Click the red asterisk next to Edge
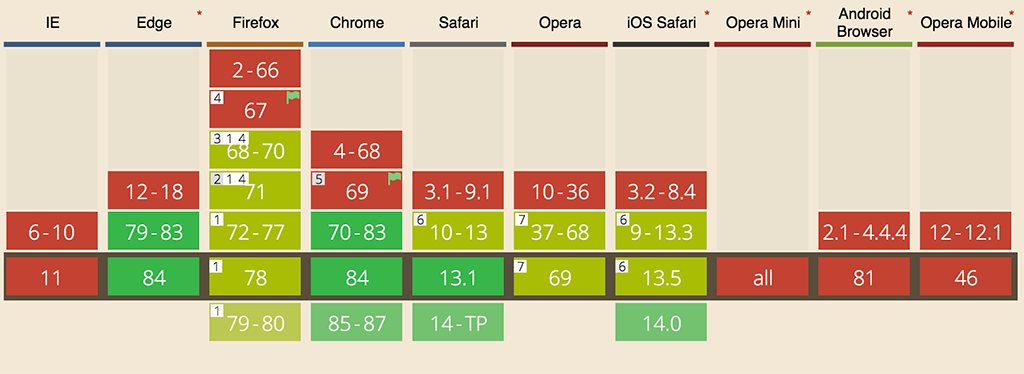Screen dimensions: 1024x374 point(199,13)
